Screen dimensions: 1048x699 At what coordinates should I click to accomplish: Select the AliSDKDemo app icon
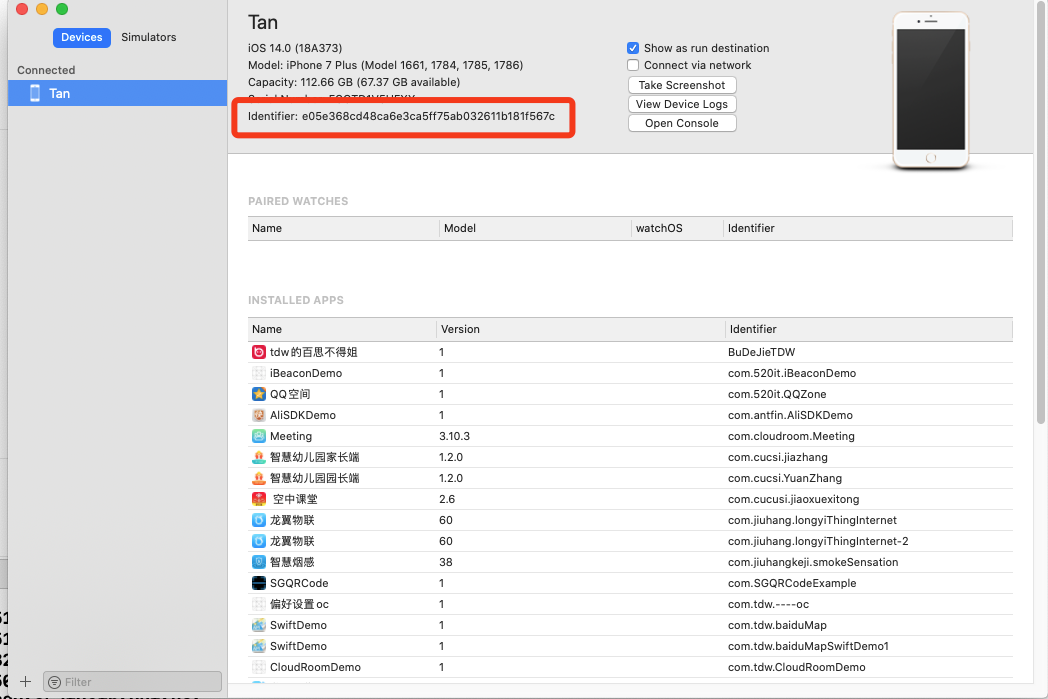(254, 415)
